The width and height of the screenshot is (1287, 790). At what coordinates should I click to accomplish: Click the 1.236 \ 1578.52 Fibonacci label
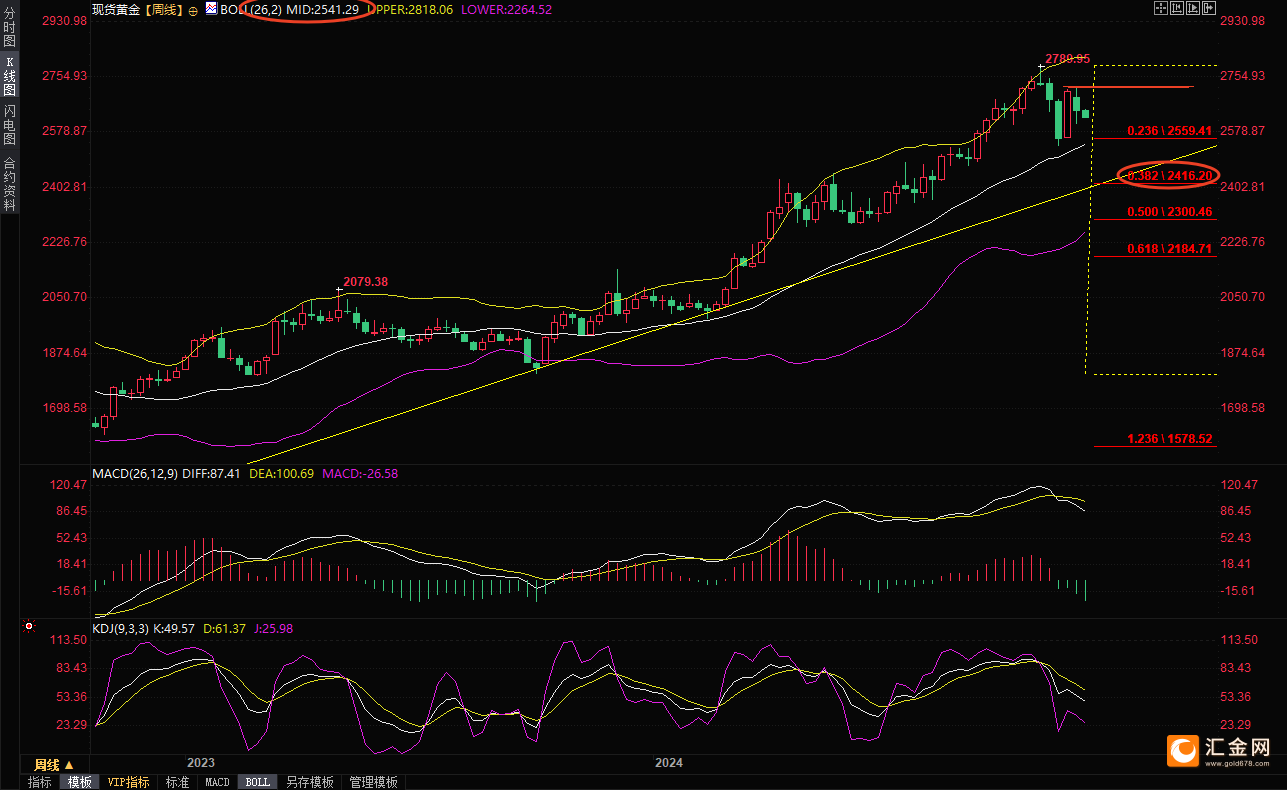(1169, 439)
